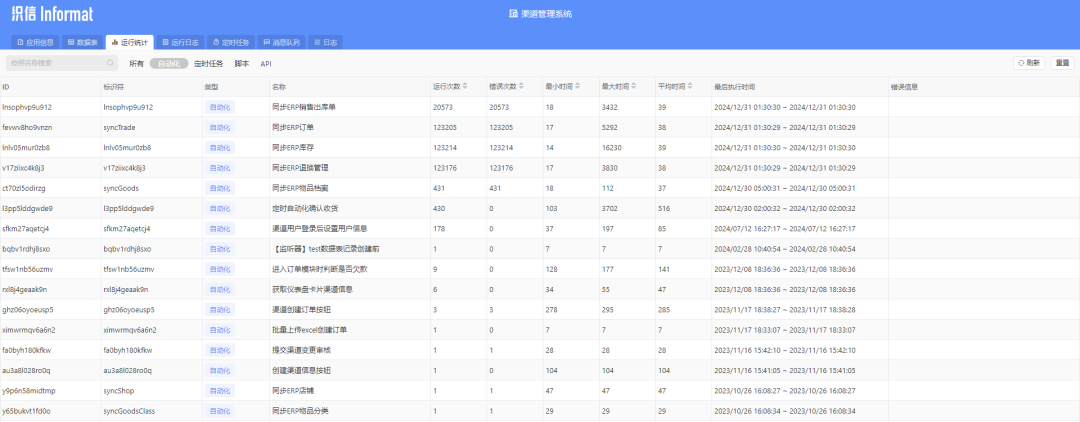Click the search magnifier icon
1080x422 pixels.
[110, 63]
